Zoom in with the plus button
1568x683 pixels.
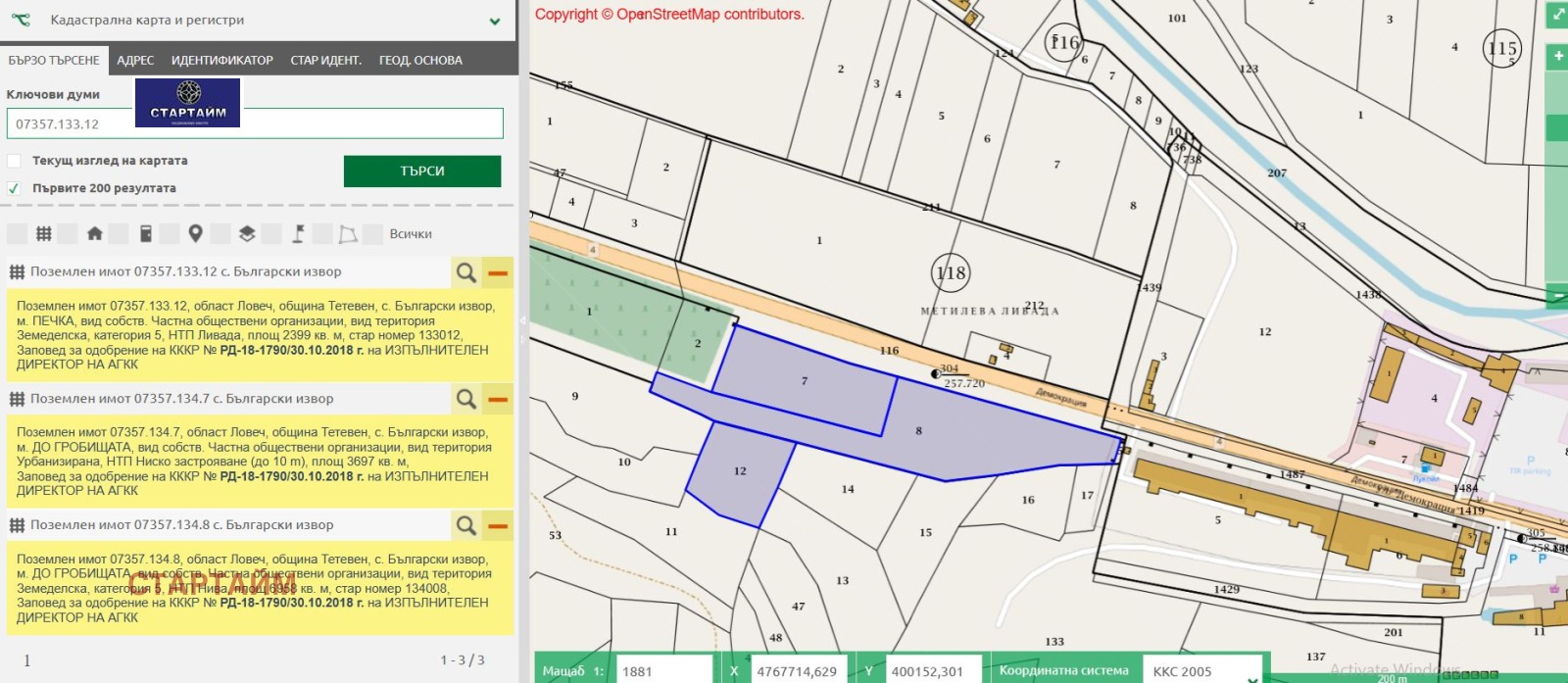point(1557,57)
